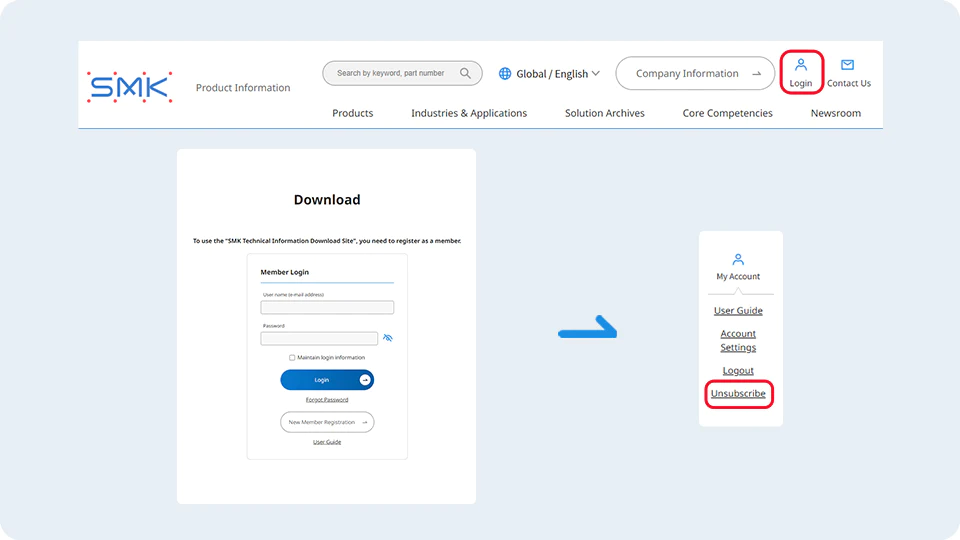The height and width of the screenshot is (540, 960).
Task: Toggle password visibility eye icon
Action: tap(388, 338)
